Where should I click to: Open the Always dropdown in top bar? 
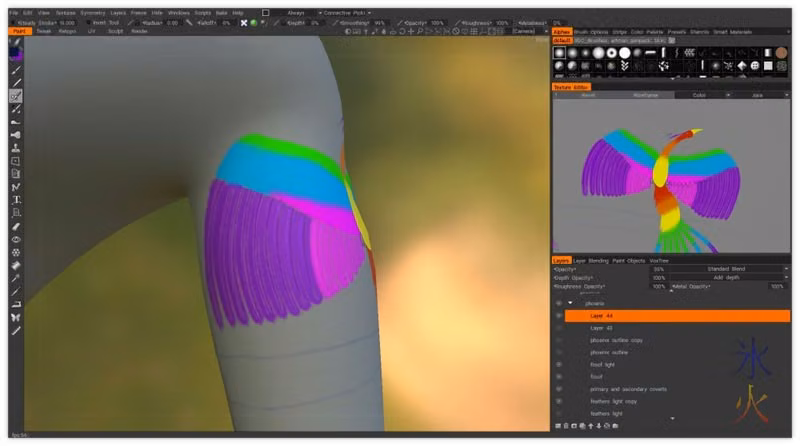(296, 13)
